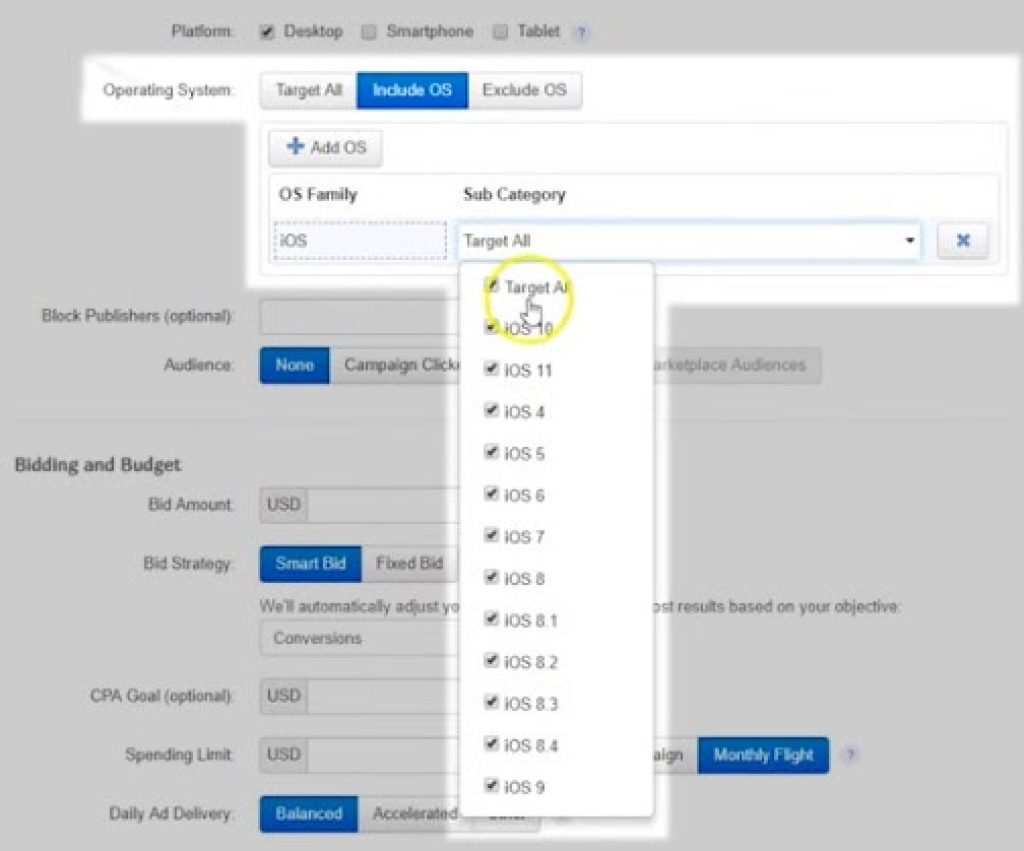Select Monthly Flight spending limit
The height and width of the screenshot is (851, 1024).
click(763, 755)
